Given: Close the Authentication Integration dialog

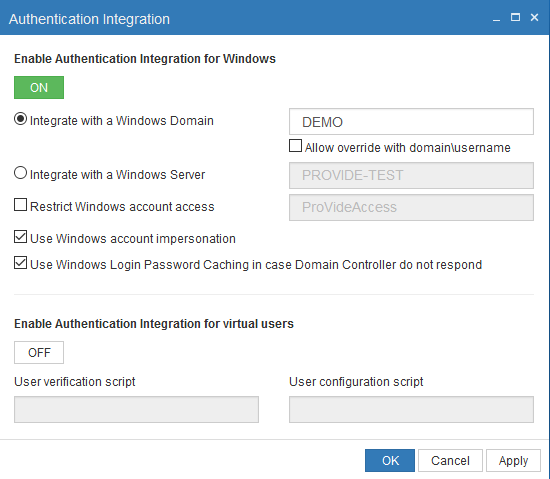Looking at the screenshot, I should coord(534,17).
